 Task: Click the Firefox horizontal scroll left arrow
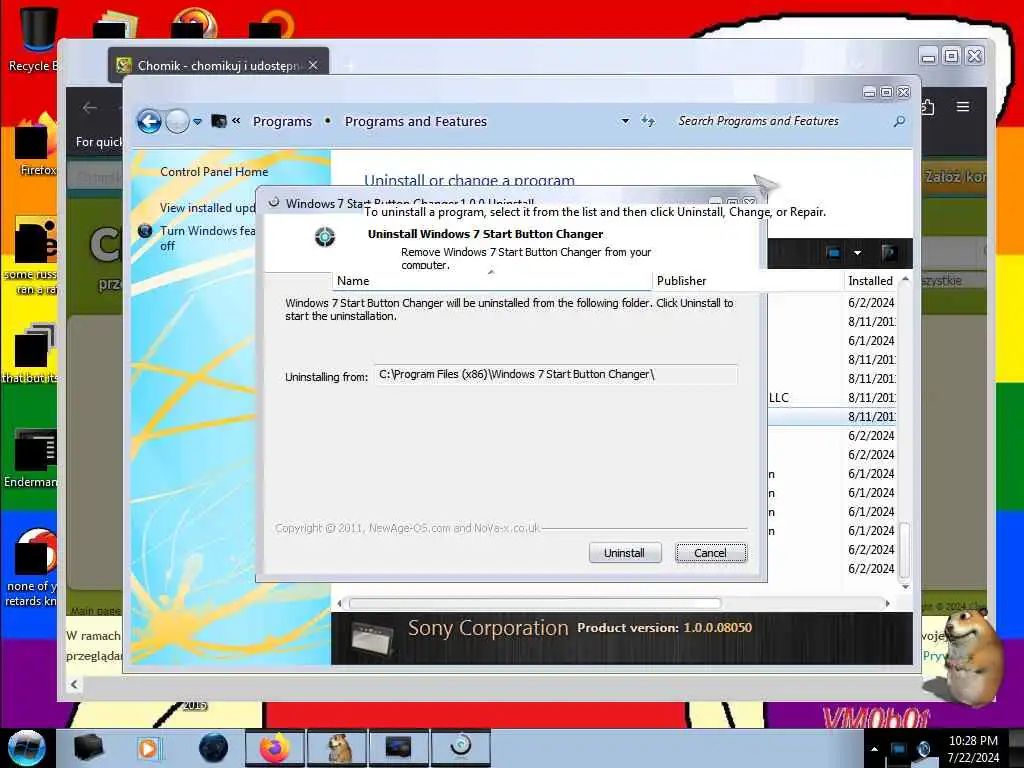(74, 684)
